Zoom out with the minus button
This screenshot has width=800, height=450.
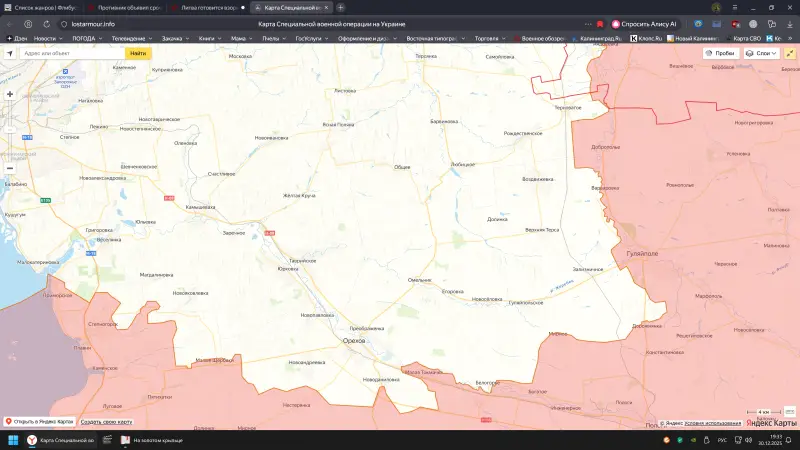click(x=10, y=167)
